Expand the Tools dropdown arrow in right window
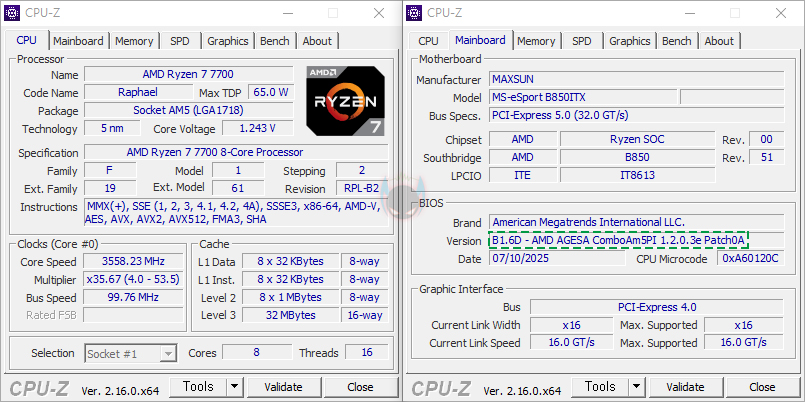Screen dimensions: 805x402 (x=637, y=387)
